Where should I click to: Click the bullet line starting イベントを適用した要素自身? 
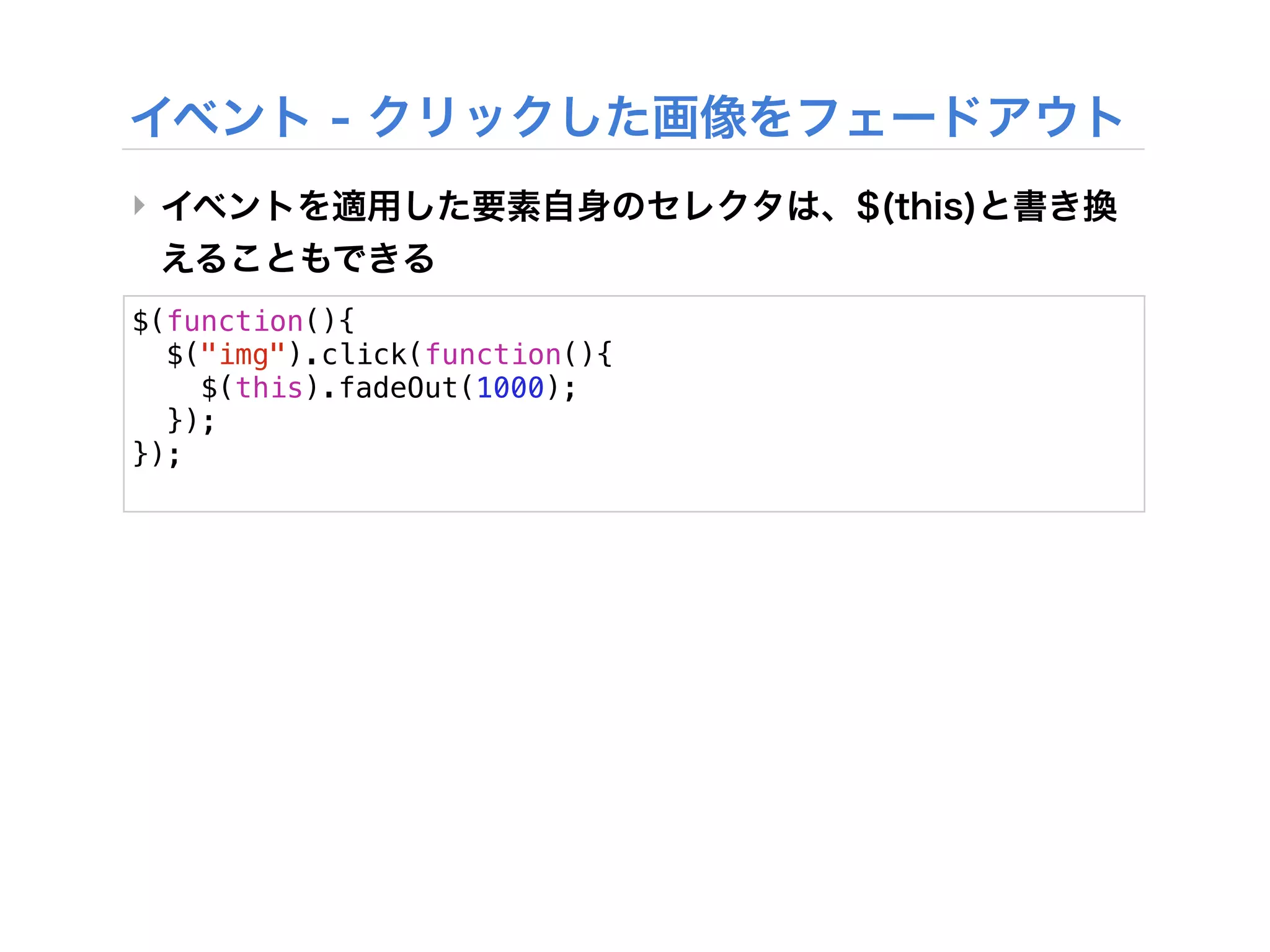pyautogui.click(x=639, y=206)
